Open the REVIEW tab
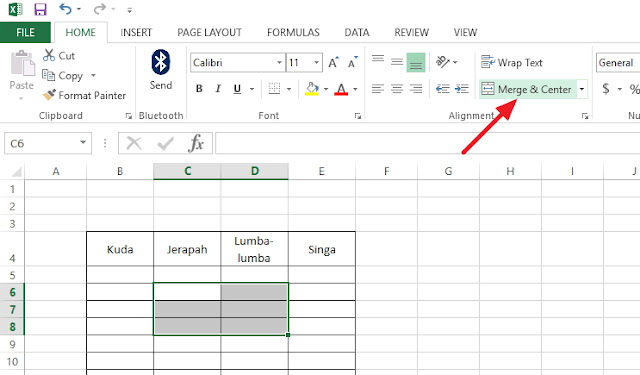This screenshot has height=375, width=640. tap(411, 32)
